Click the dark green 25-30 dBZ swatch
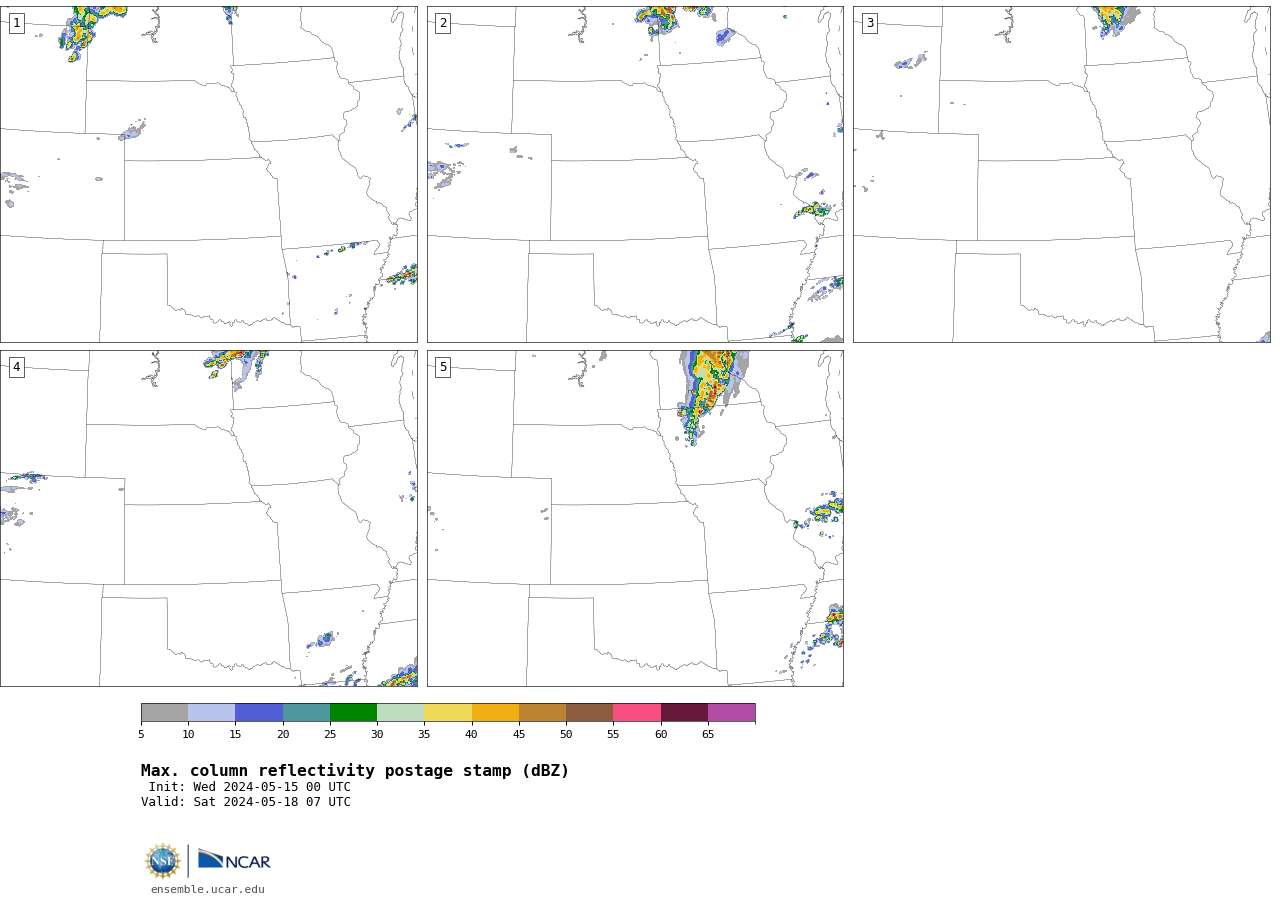1280x901 pixels. pyautogui.click(x=353, y=712)
